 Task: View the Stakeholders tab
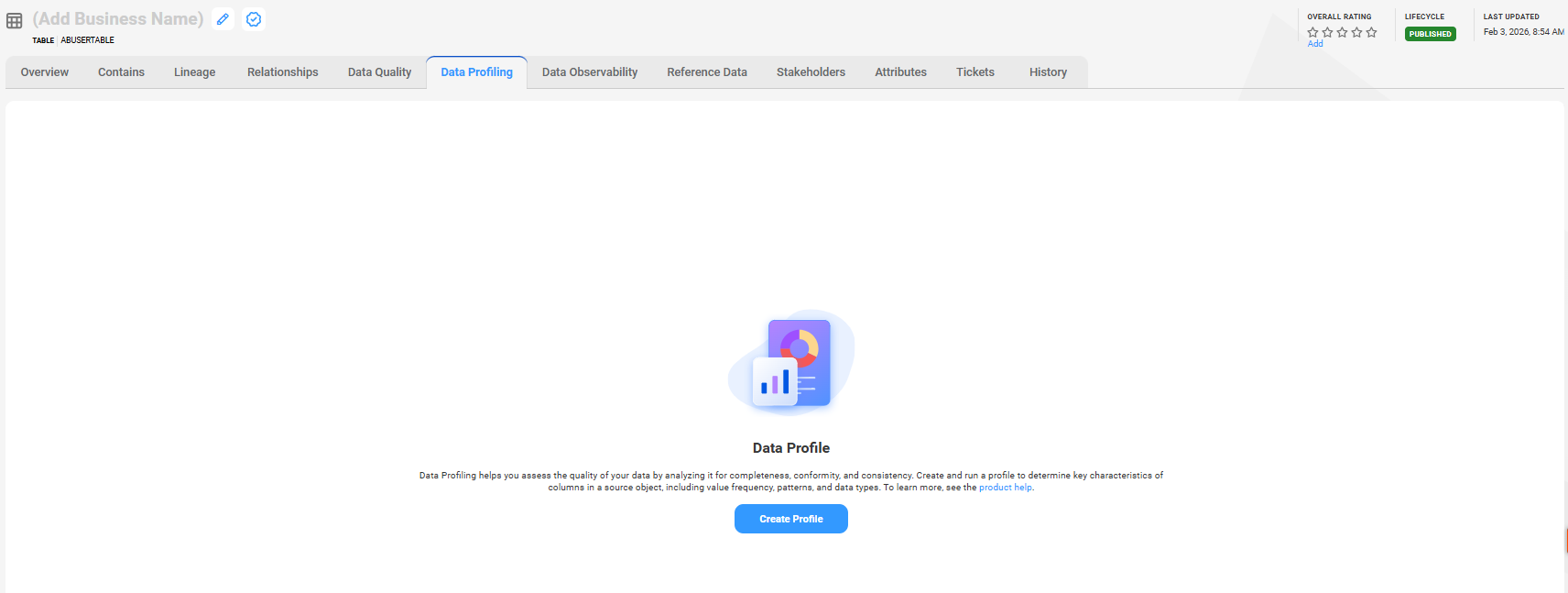click(x=811, y=72)
